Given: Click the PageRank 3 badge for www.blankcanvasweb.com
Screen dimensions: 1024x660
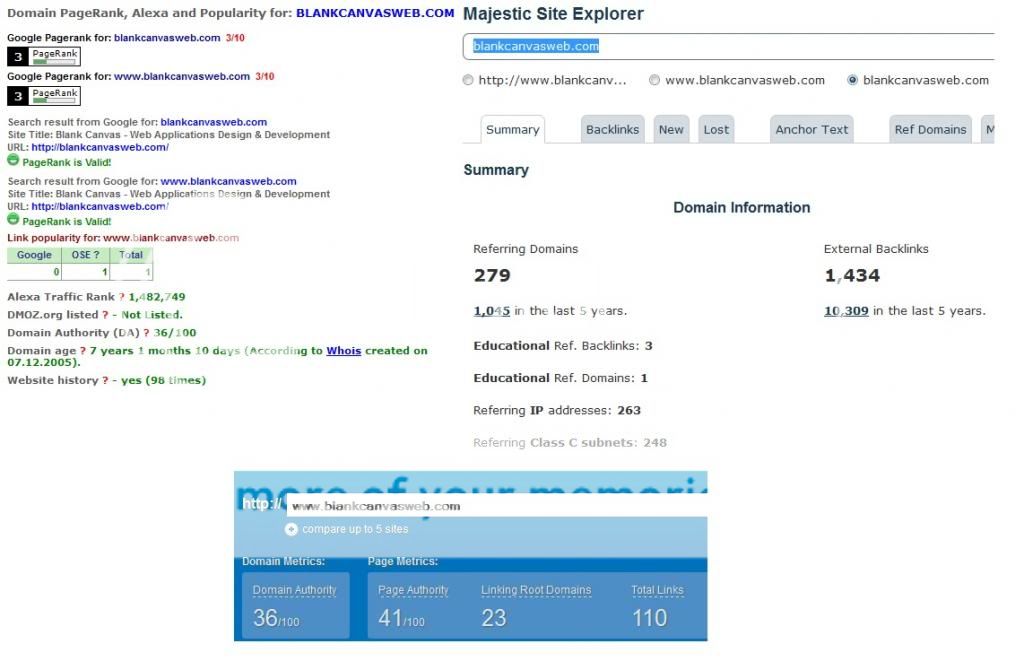Looking at the screenshot, I should click(44, 96).
